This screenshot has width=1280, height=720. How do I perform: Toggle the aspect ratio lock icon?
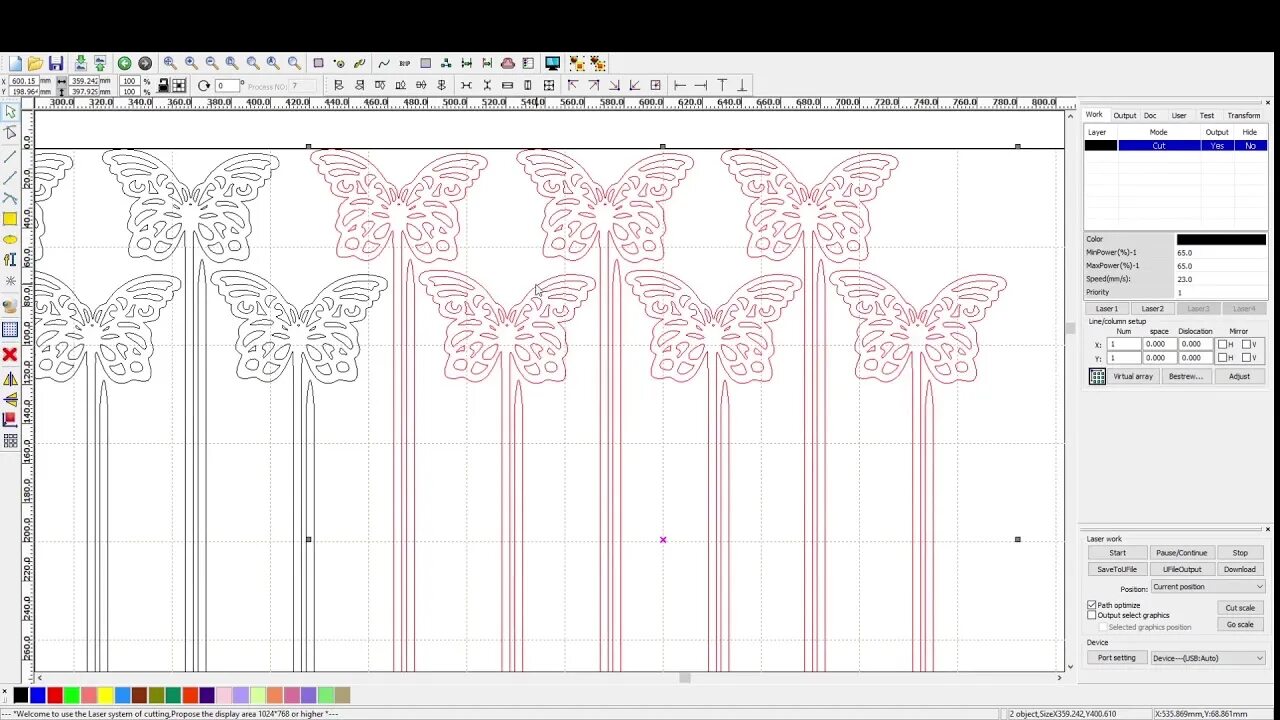(163, 85)
